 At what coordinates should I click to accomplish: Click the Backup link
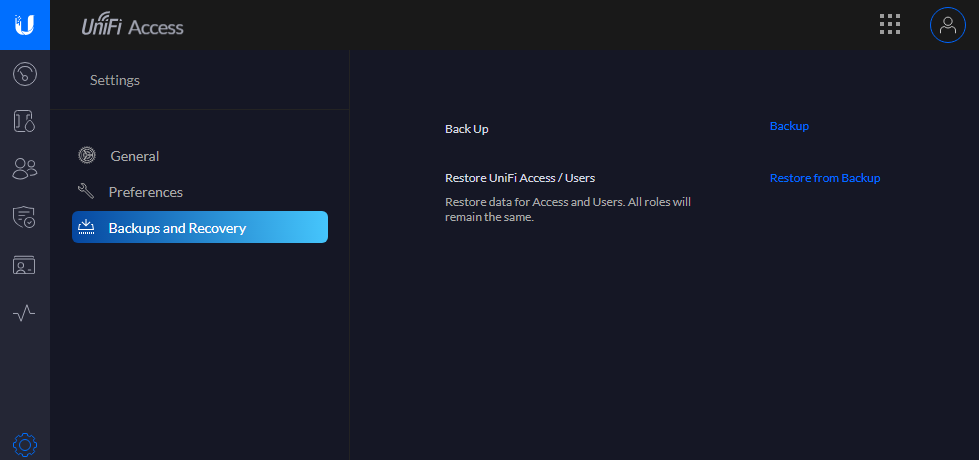(789, 126)
